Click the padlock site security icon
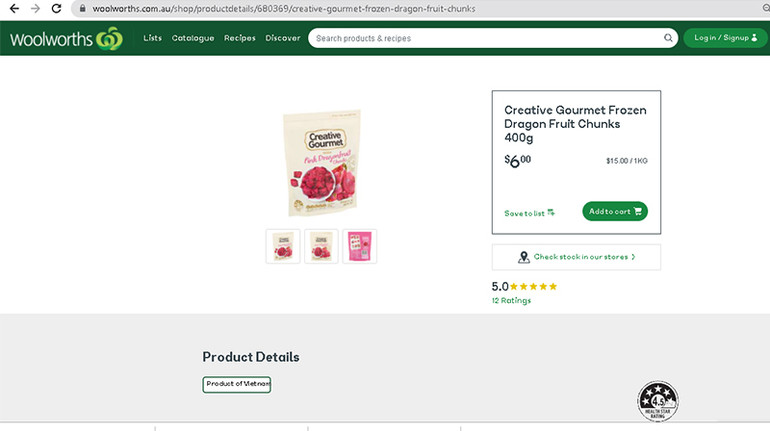The height and width of the screenshot is (431, 770). (82, 8)
